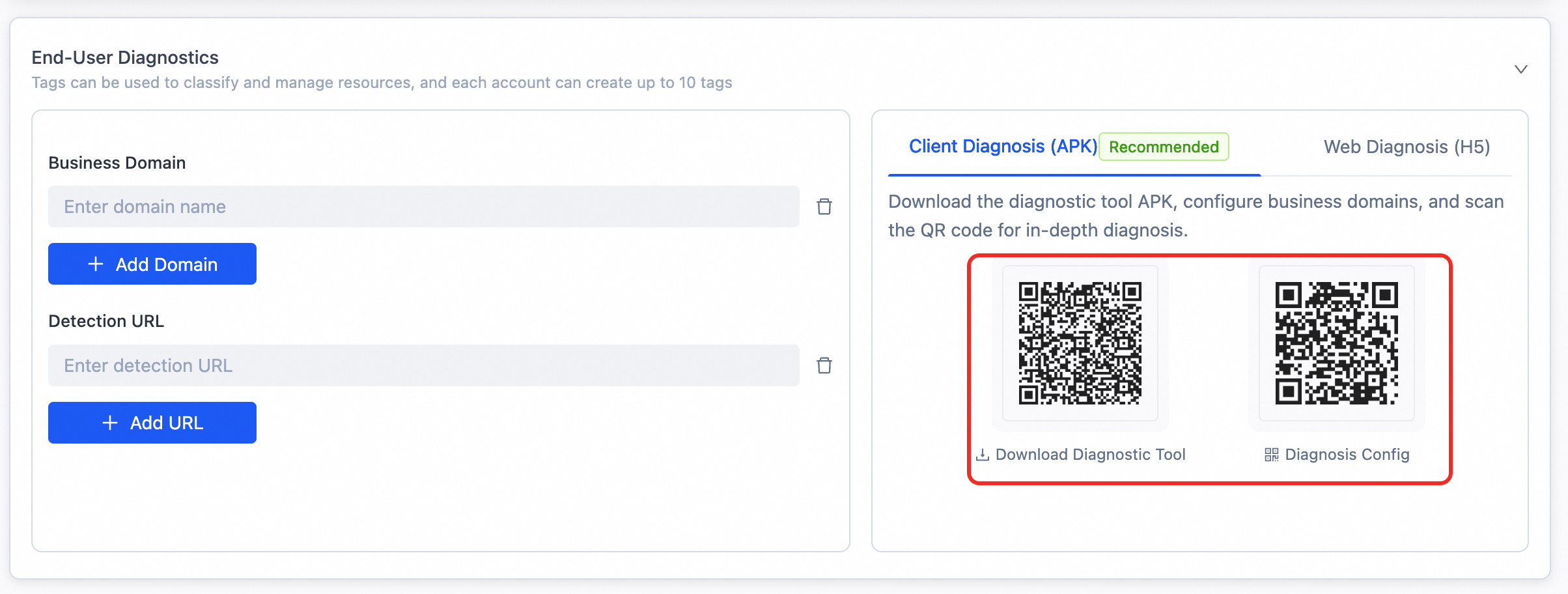Click the Add Domain button
Screen dimensions: 1568x594
pos(152,264)
